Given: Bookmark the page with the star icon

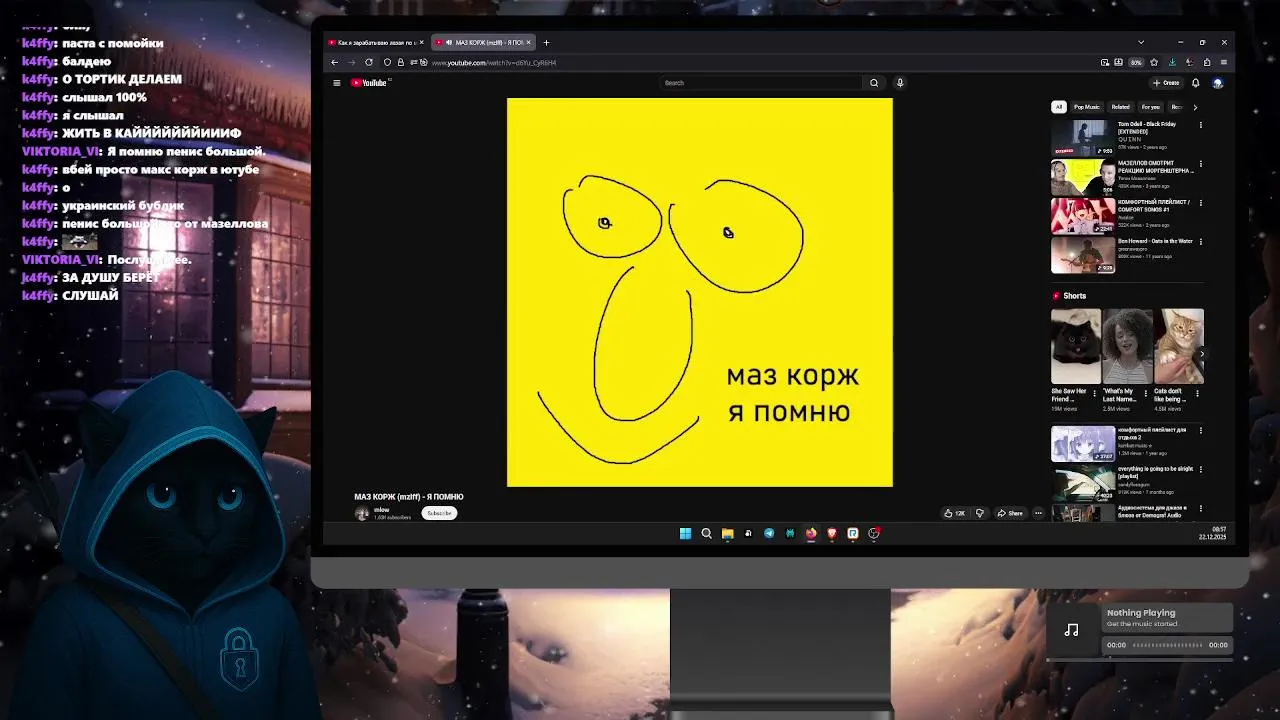Looking at the screenshot, I should tap(1154, 62).
